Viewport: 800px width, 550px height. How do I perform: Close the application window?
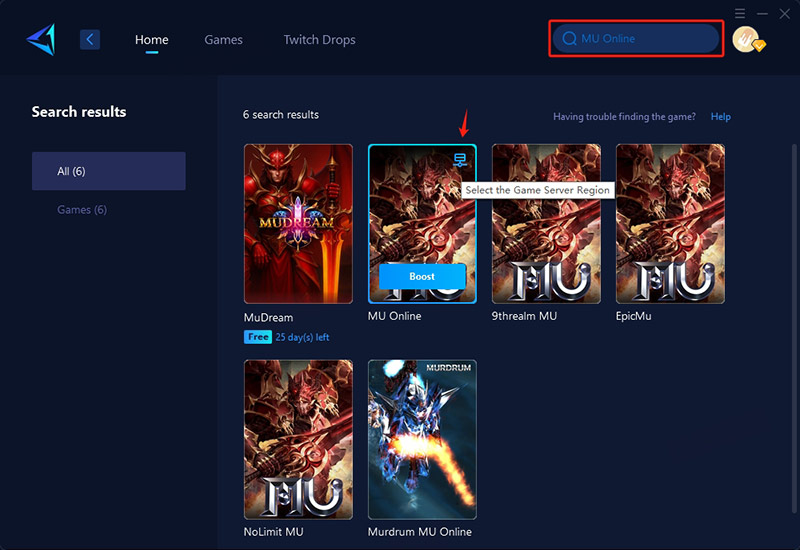(x=785, y=14)
